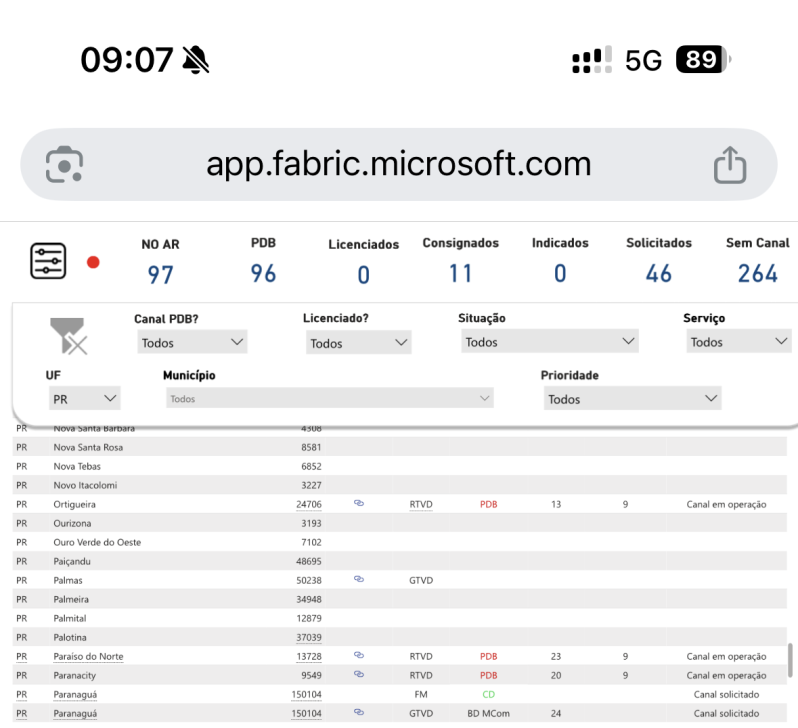Click the Licenciados card

click(x=363, y=262)
